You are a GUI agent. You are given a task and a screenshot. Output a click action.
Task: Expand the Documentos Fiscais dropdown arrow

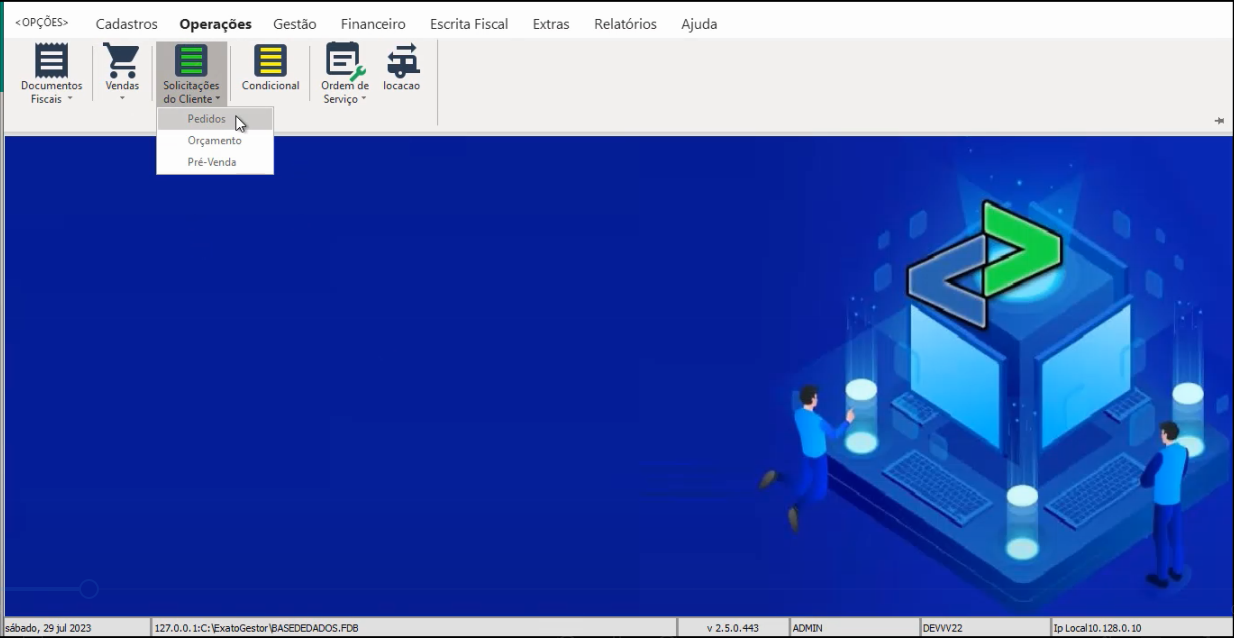click(x=70, y=99)
